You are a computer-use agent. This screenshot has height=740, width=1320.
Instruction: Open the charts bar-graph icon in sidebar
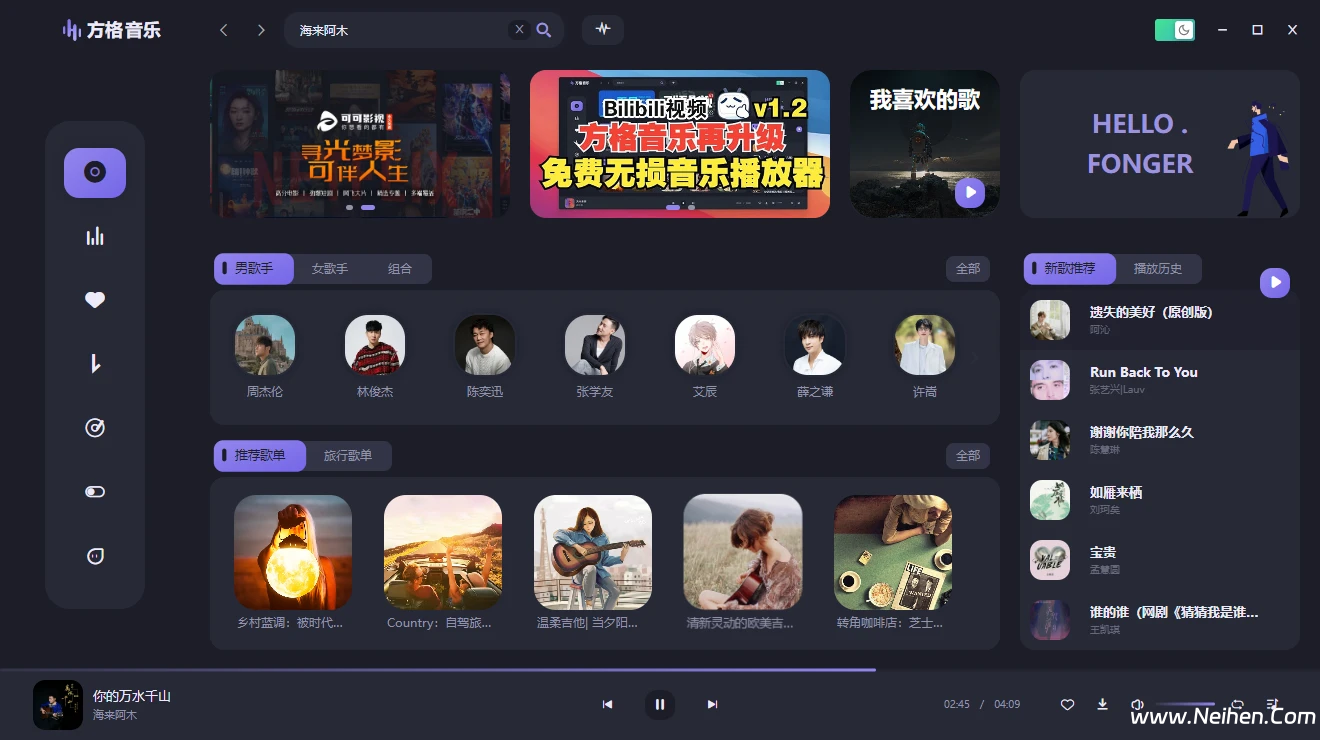[x=95, y=236]
